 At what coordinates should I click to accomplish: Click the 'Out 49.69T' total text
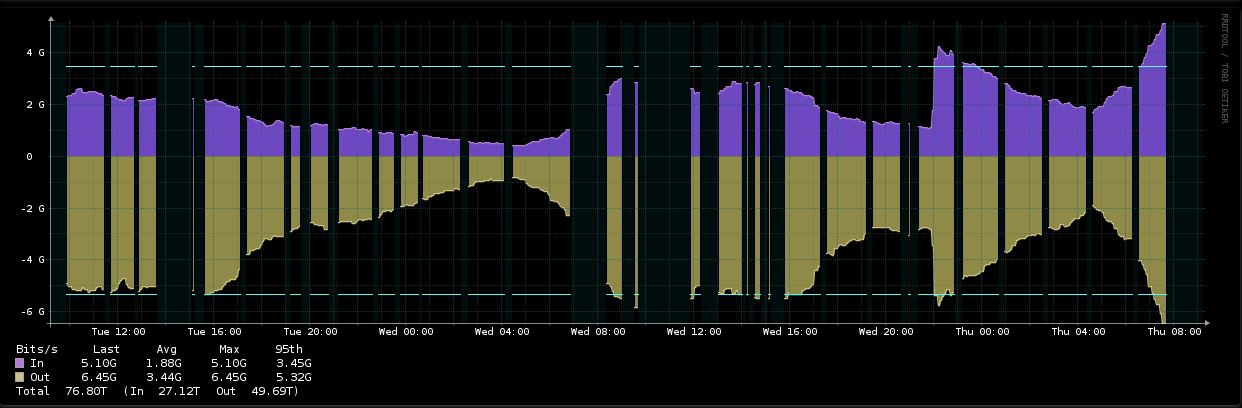point(257,392)
